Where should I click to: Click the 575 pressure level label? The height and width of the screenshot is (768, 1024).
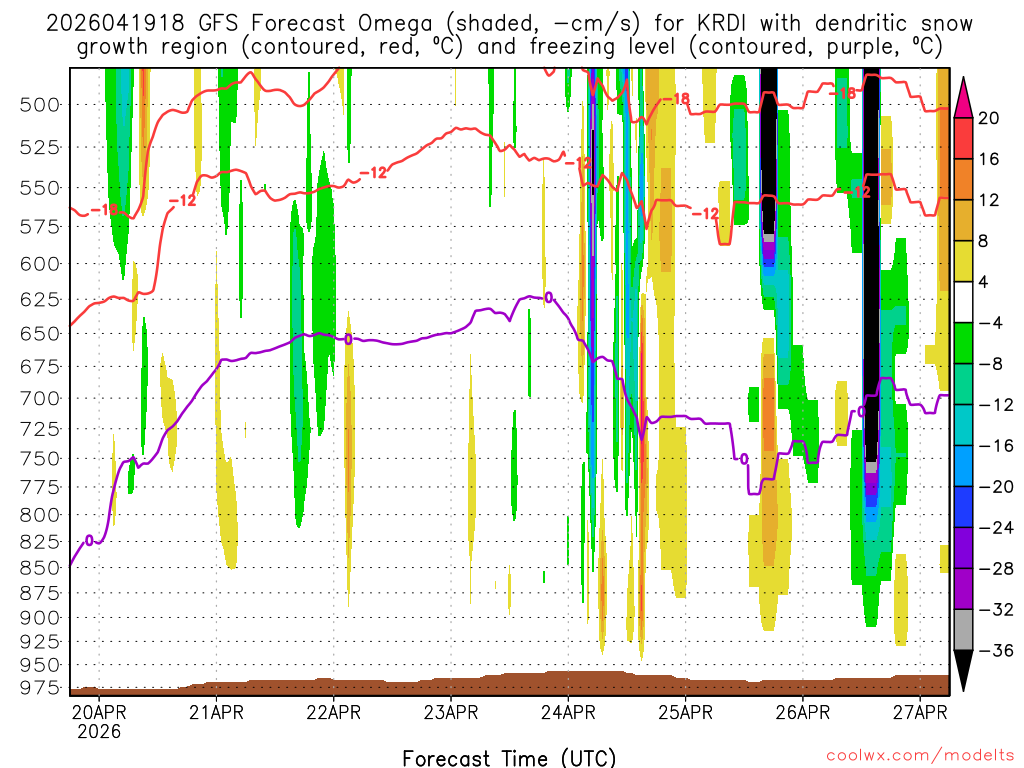40,227
